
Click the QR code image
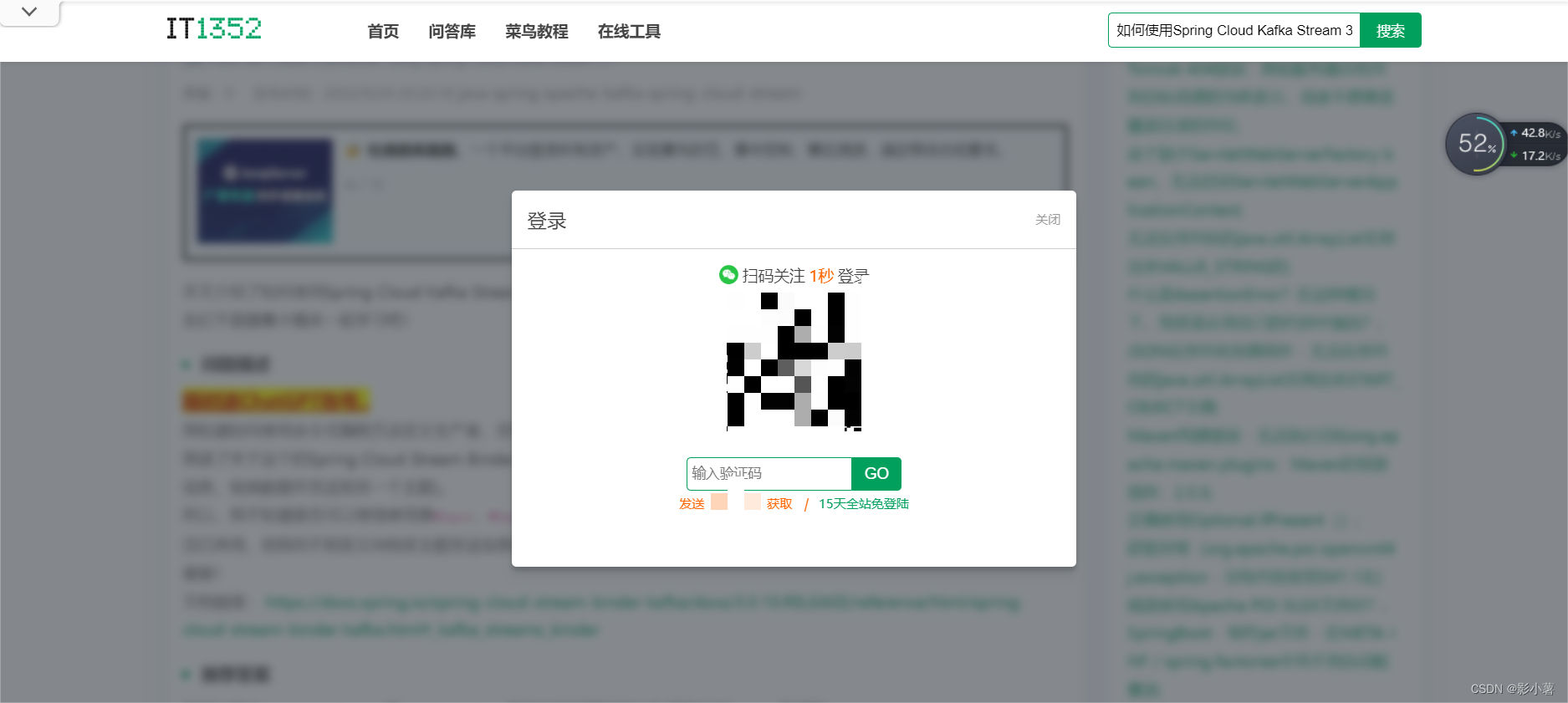[x=794, y=361]
